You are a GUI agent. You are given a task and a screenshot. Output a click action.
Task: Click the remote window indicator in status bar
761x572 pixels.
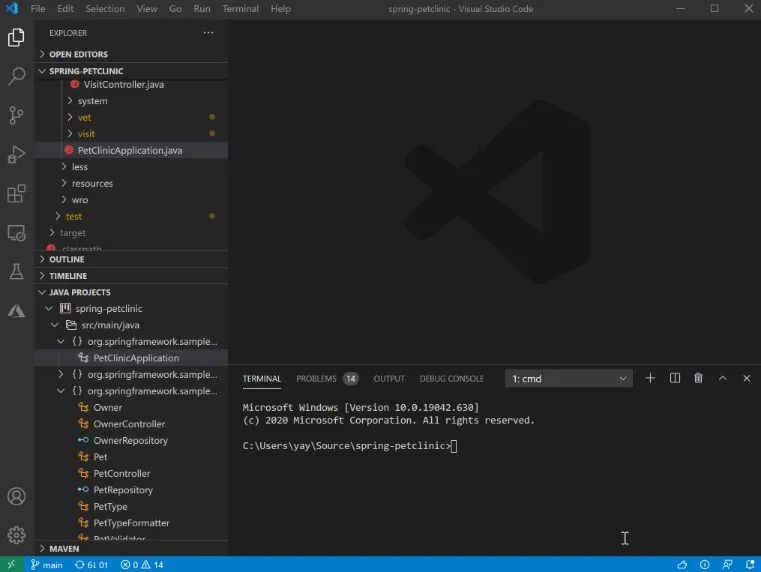point(12,565)
